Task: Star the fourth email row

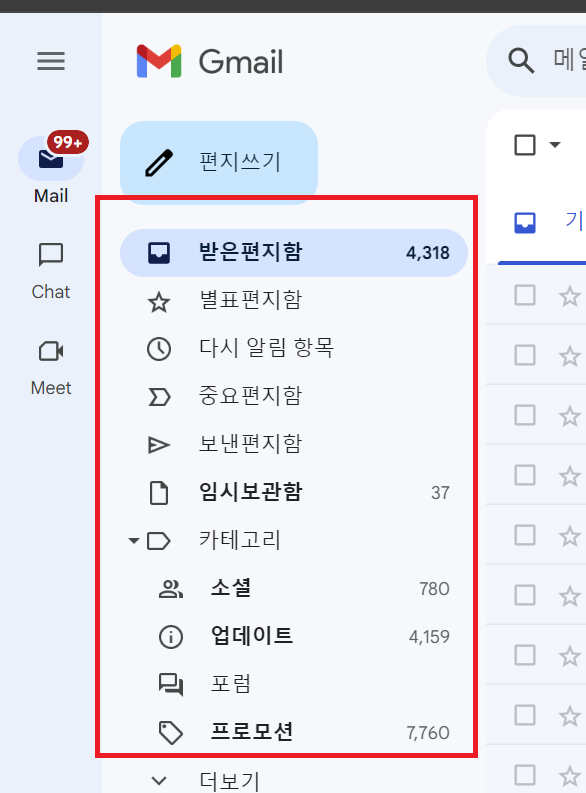Action: pyautogui.click(x=570, y=476)
